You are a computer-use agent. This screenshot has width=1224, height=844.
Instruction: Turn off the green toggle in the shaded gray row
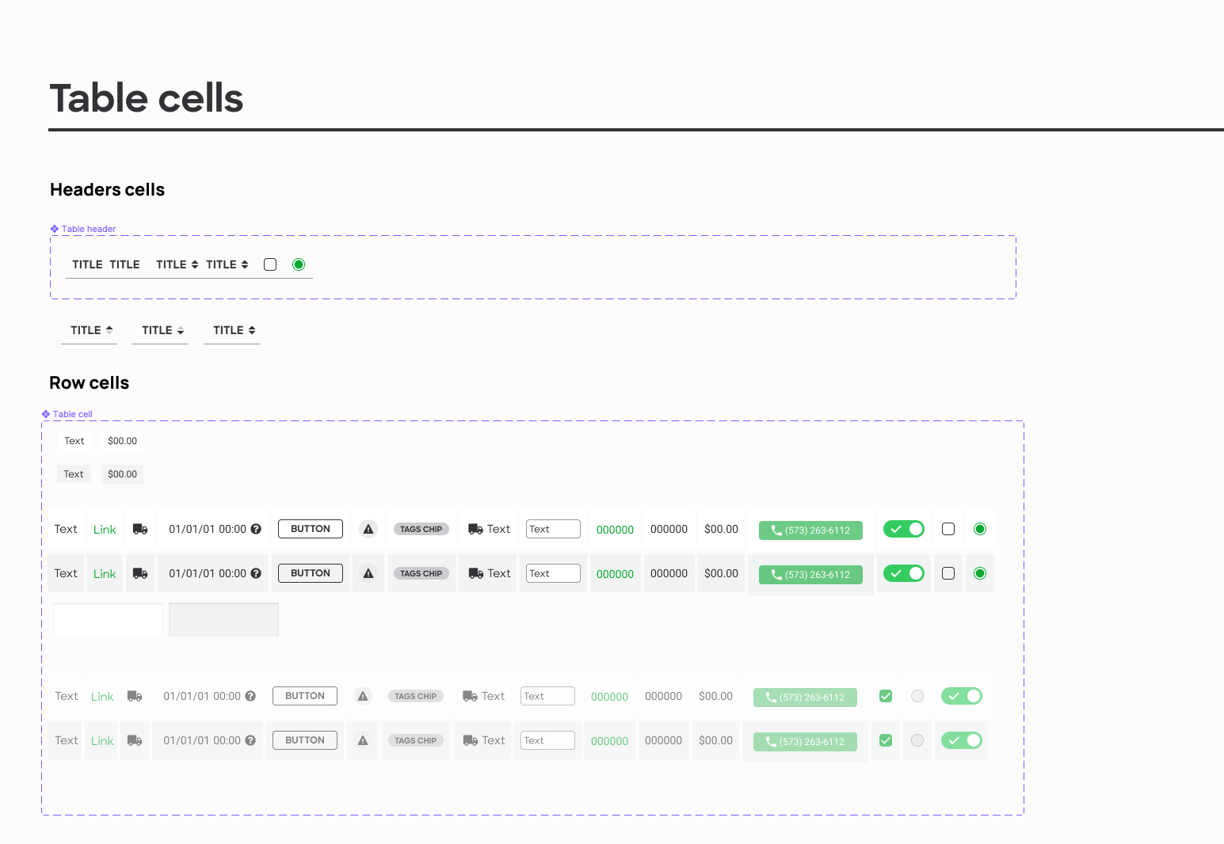click(x=904, y=573)
